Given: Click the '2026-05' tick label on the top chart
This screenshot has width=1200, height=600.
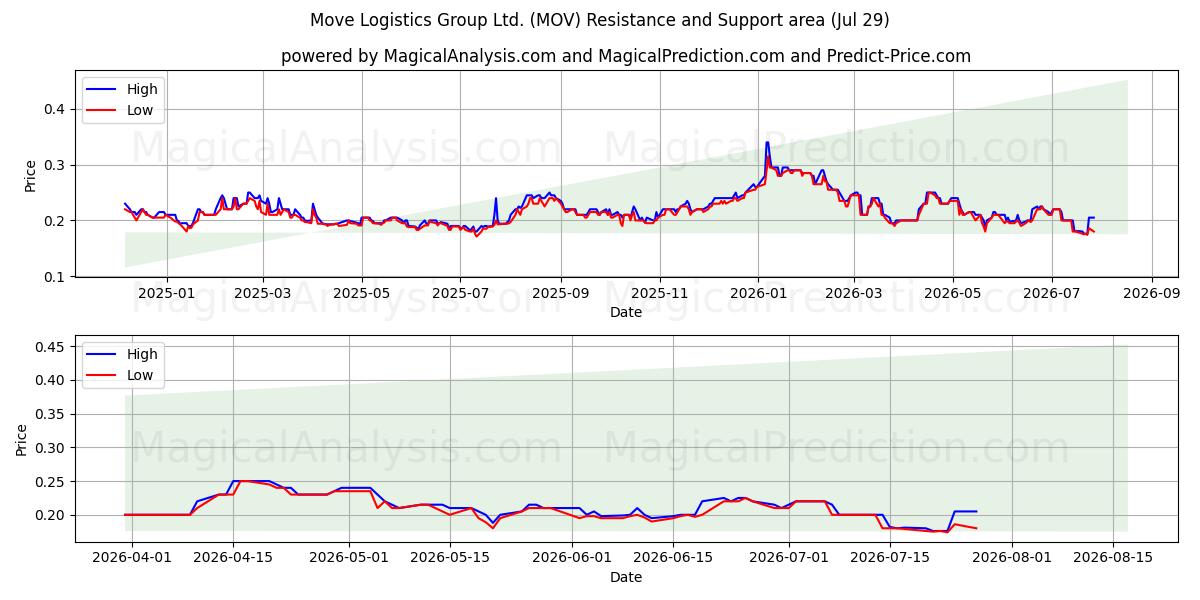Looking at the screenshot, I should tap(952, 293).
